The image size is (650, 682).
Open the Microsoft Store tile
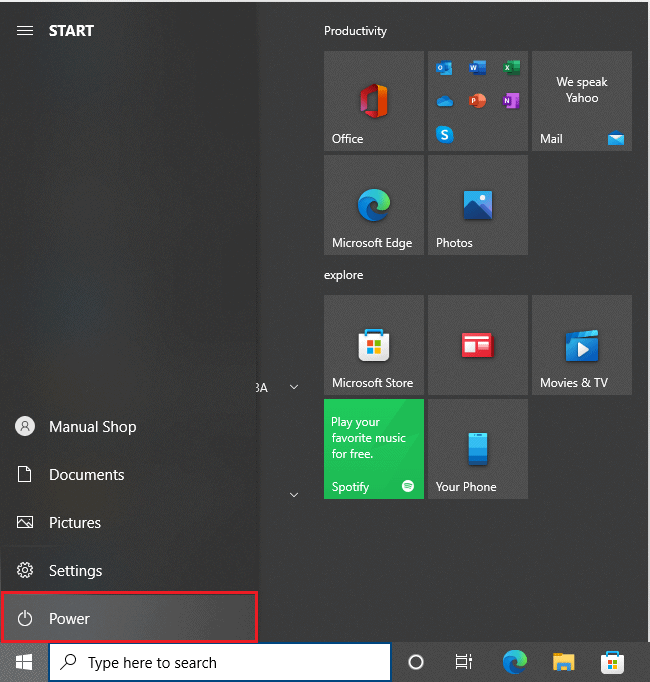point(373,345)
